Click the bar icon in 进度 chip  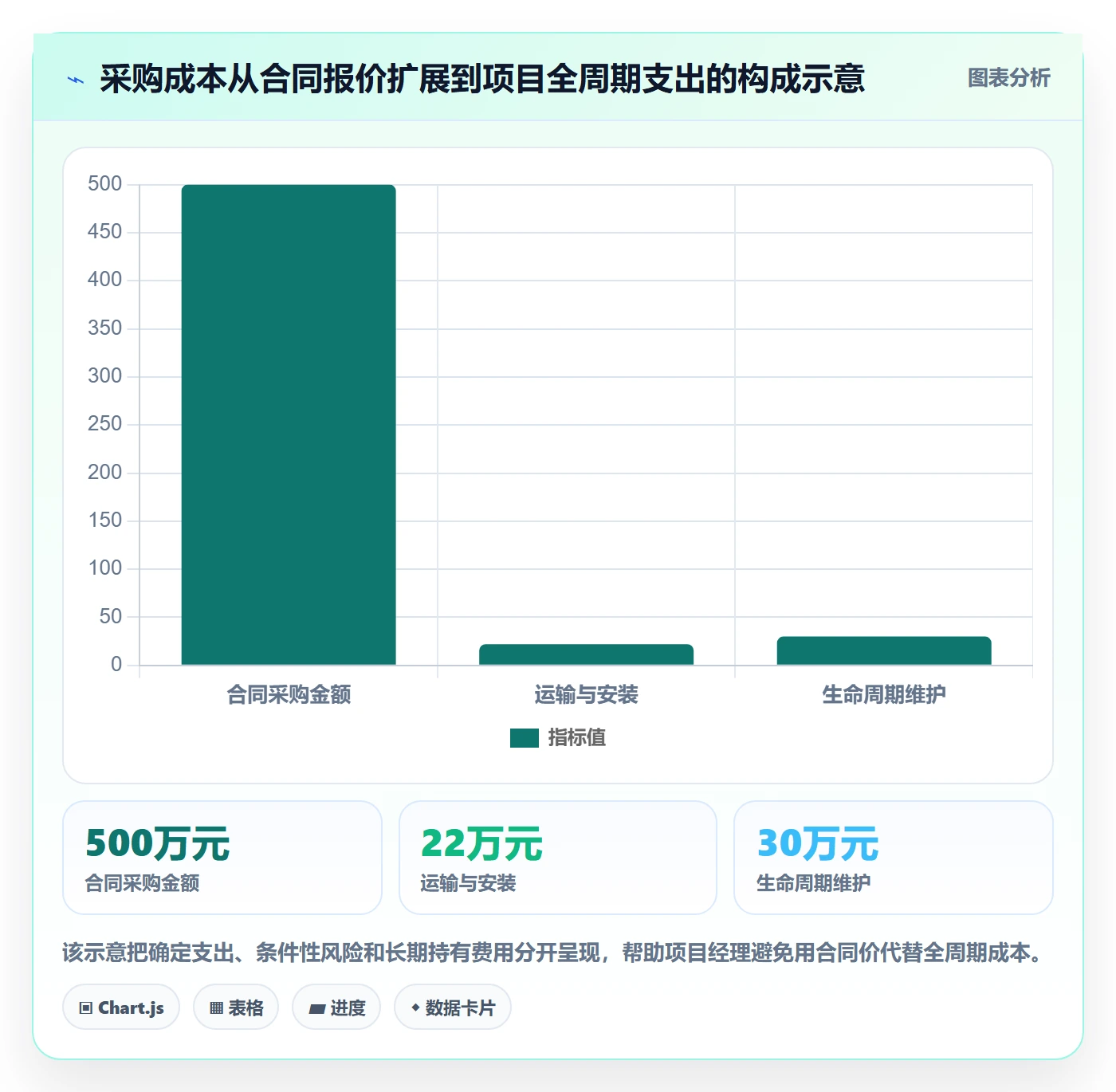pyautogui.click(x=317, y=1009)
